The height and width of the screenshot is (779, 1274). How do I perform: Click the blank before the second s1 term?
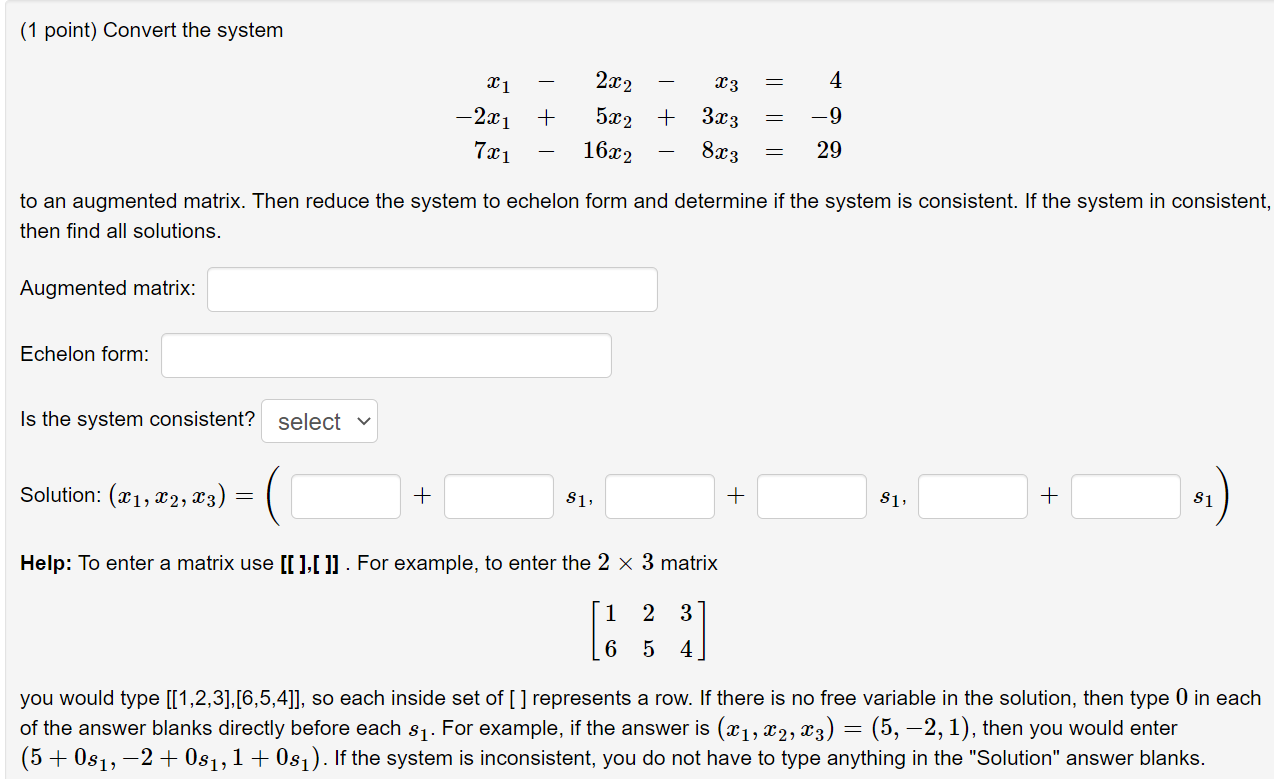coord(811,495)
